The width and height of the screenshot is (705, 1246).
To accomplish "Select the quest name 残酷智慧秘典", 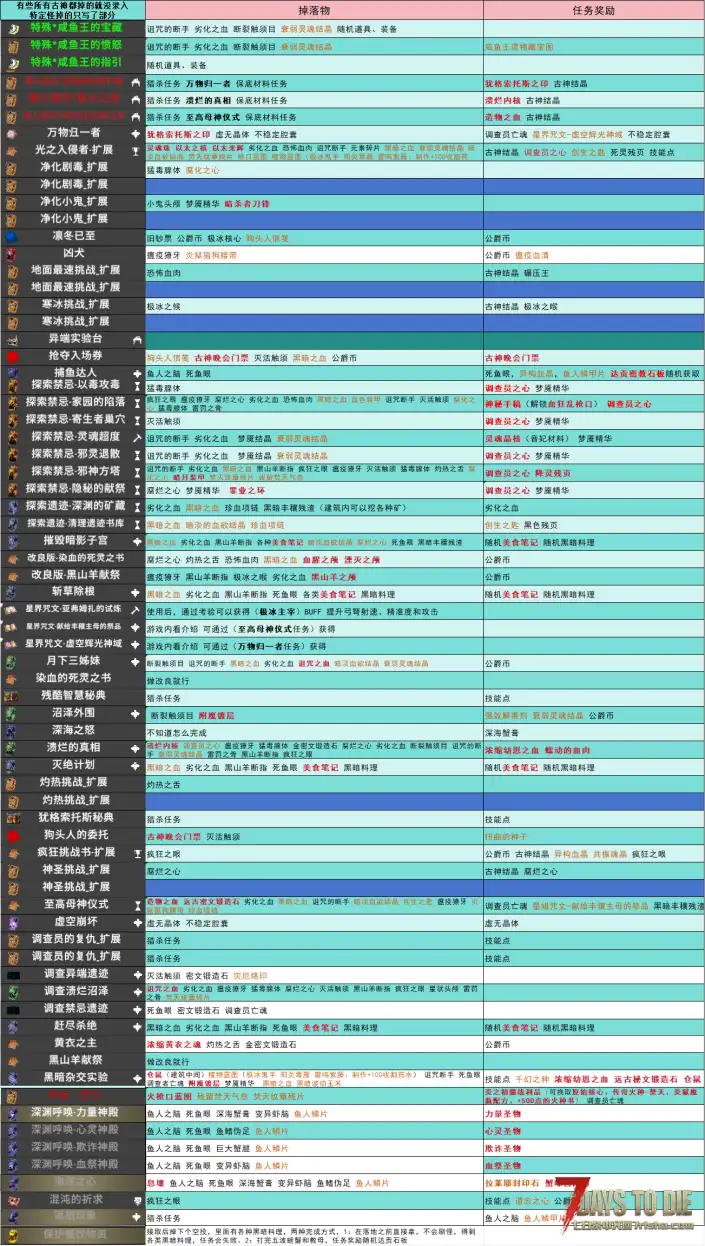I will pos(73,695).
